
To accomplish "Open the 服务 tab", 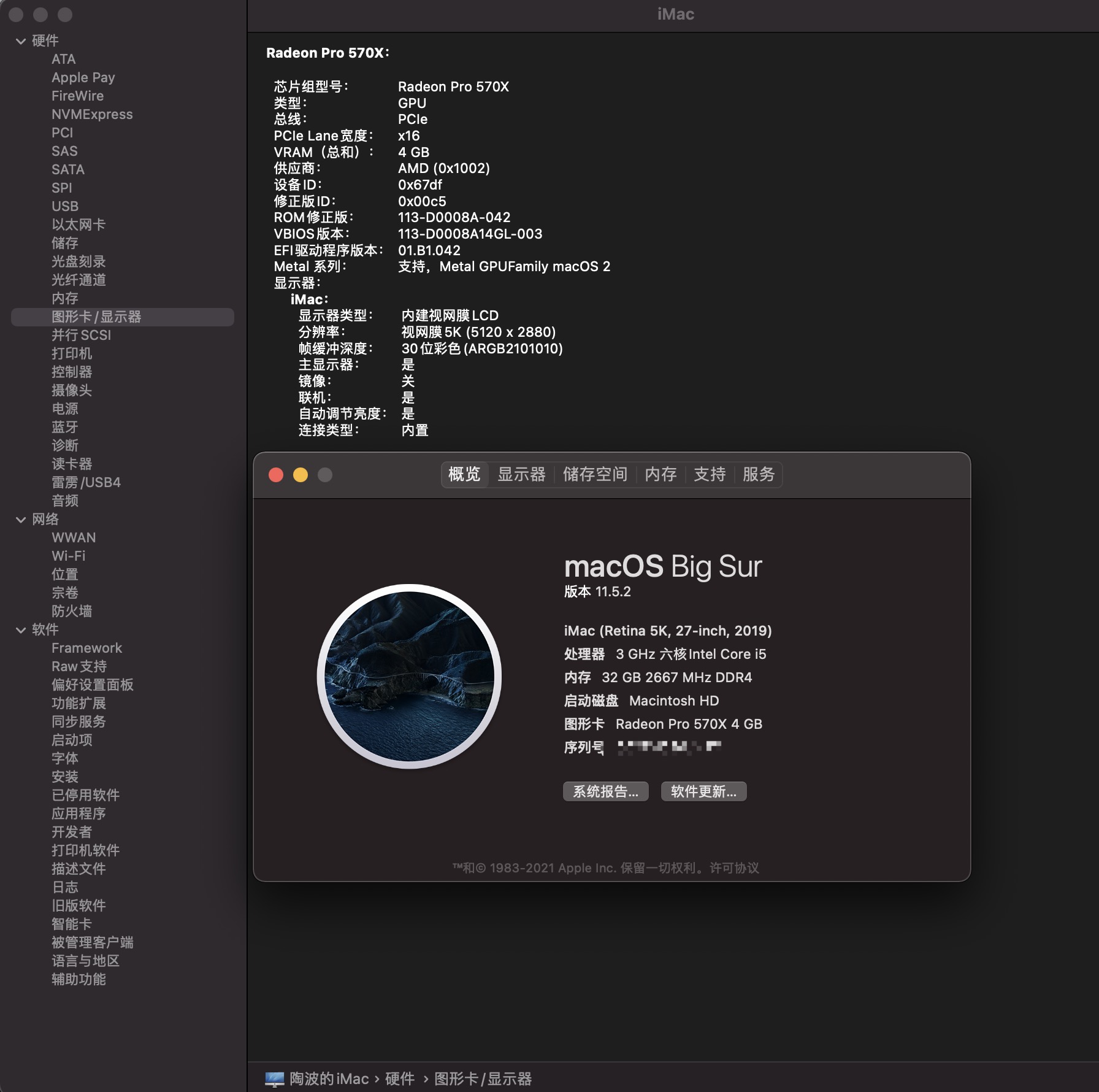I will [x=759, y=474].
